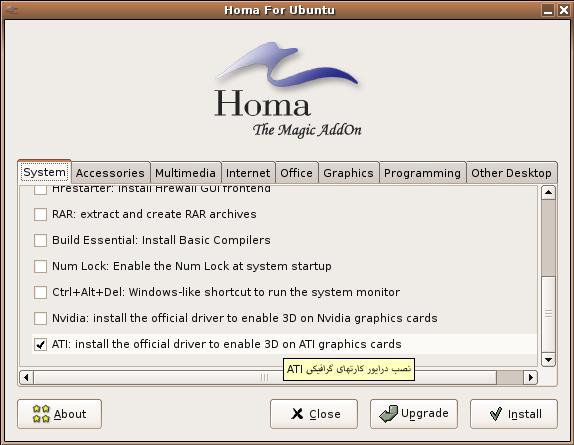The height and width of the screenshot is (445, 574).
Task: Click vertical scrollbar down arrow
Action: click(548, 360)
